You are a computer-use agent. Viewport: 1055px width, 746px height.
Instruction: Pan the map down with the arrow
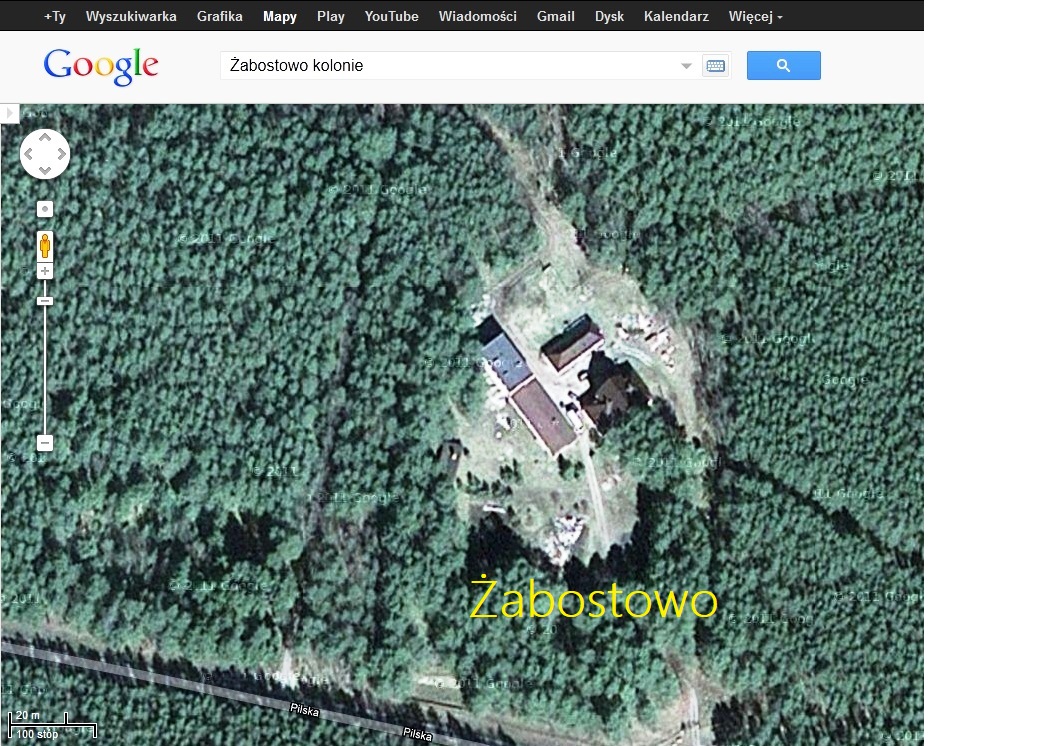click(45, 170)
